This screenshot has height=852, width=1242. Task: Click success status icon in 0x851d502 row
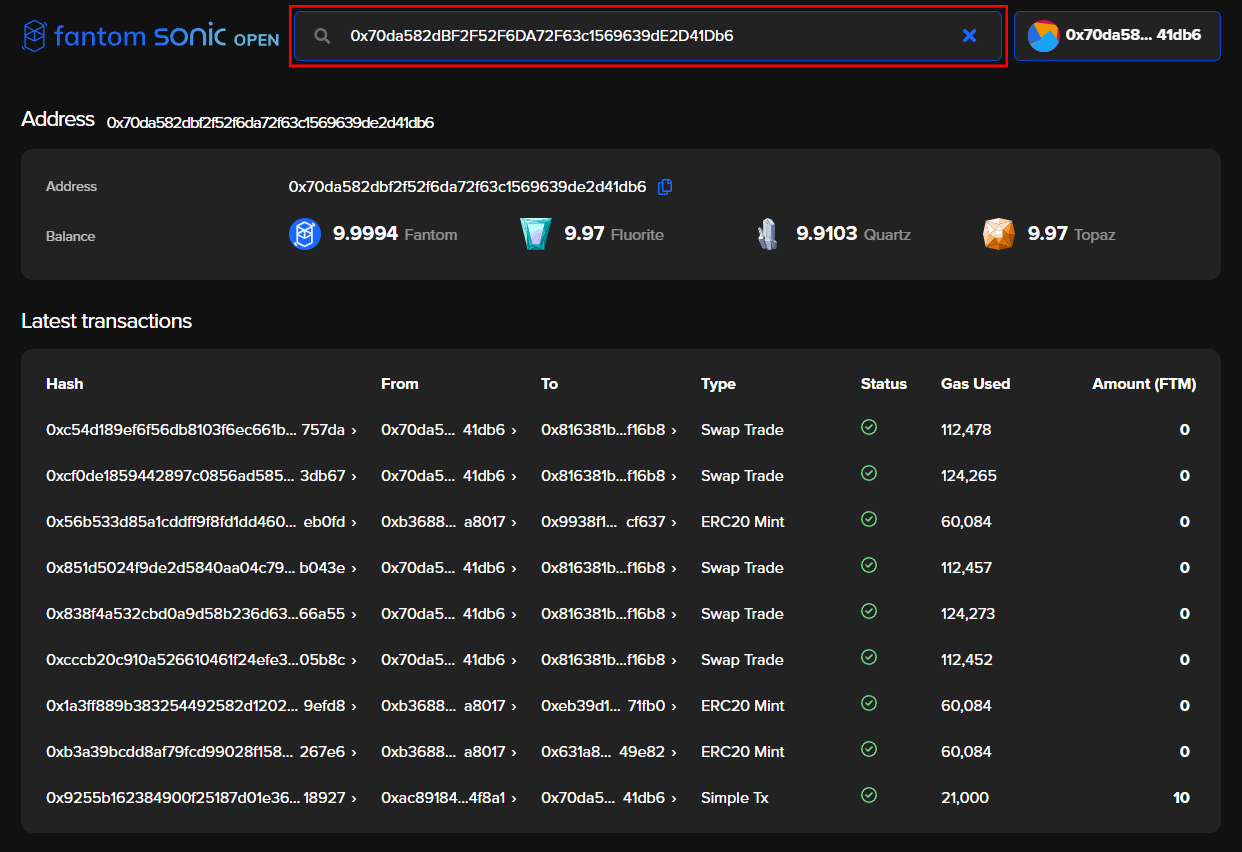[869, 565]
